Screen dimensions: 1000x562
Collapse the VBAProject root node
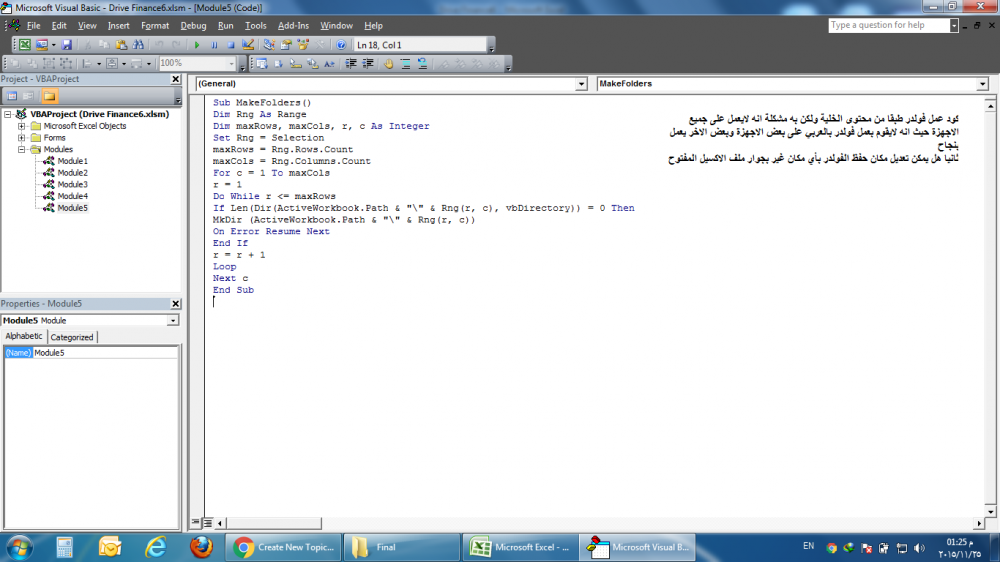[8, 114]
